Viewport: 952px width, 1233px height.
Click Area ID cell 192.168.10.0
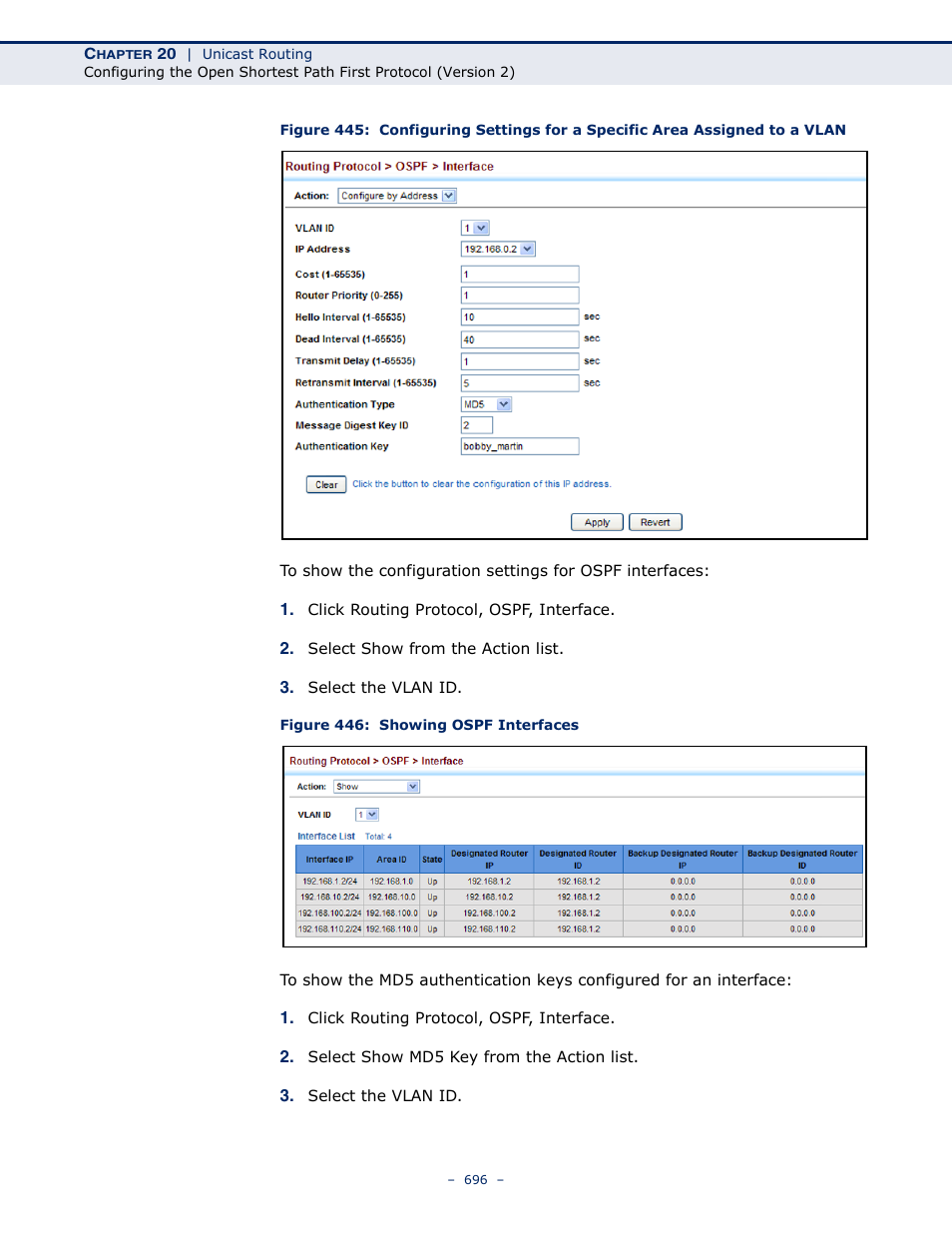point(391,898)
